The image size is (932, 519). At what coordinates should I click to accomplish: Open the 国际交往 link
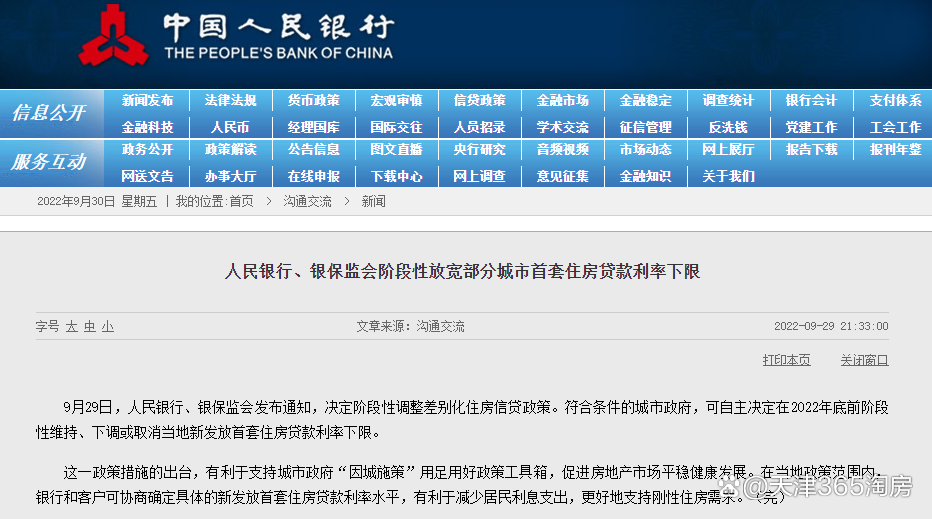[x=396, y=127]
